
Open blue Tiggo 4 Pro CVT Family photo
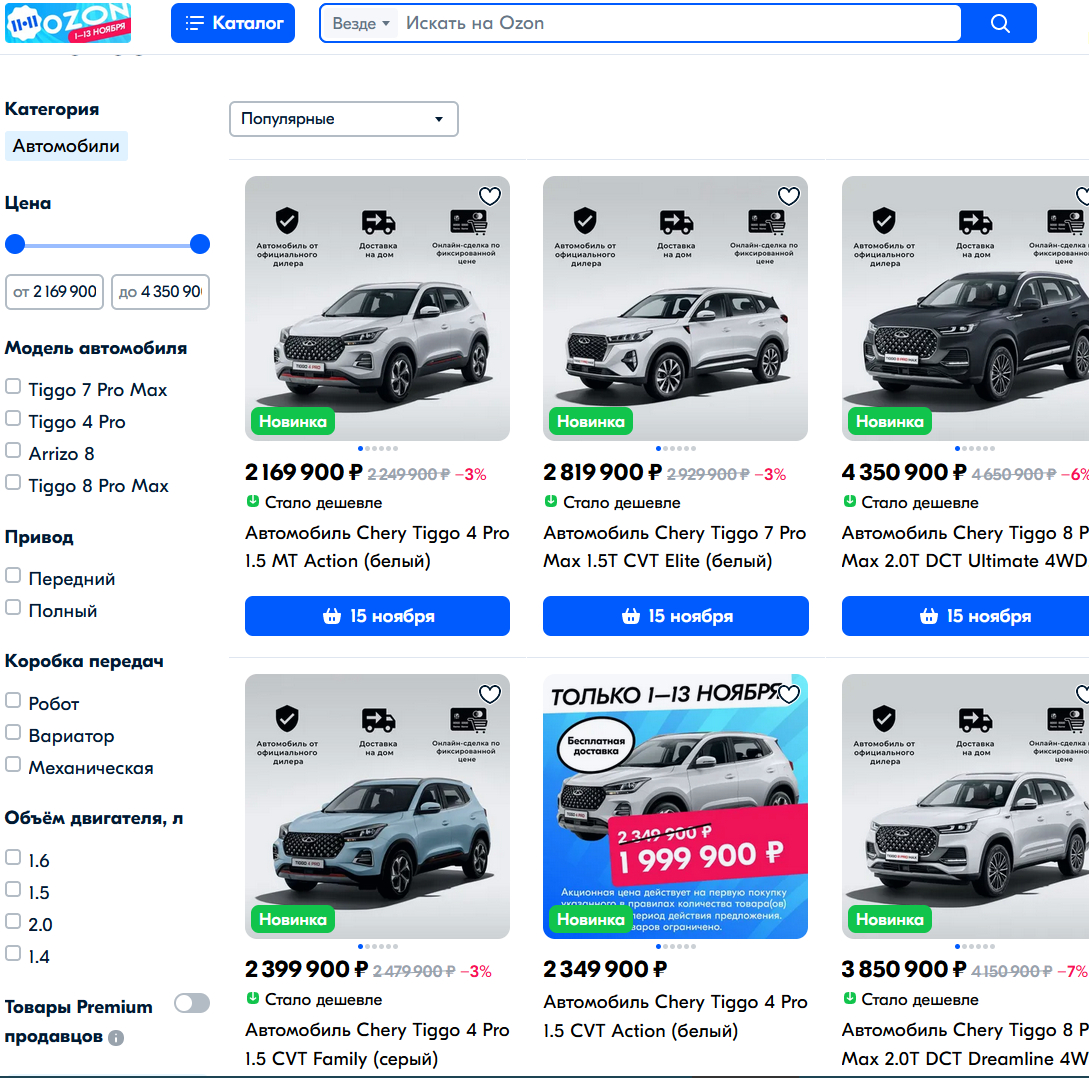click(x=377, y=806)
